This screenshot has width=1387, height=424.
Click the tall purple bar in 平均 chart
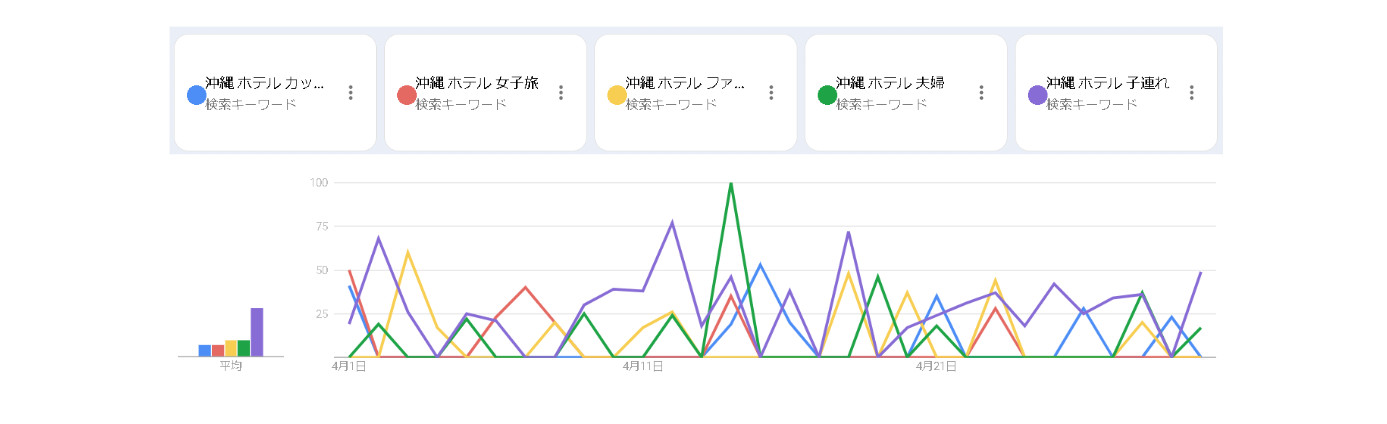coord(257,332)
